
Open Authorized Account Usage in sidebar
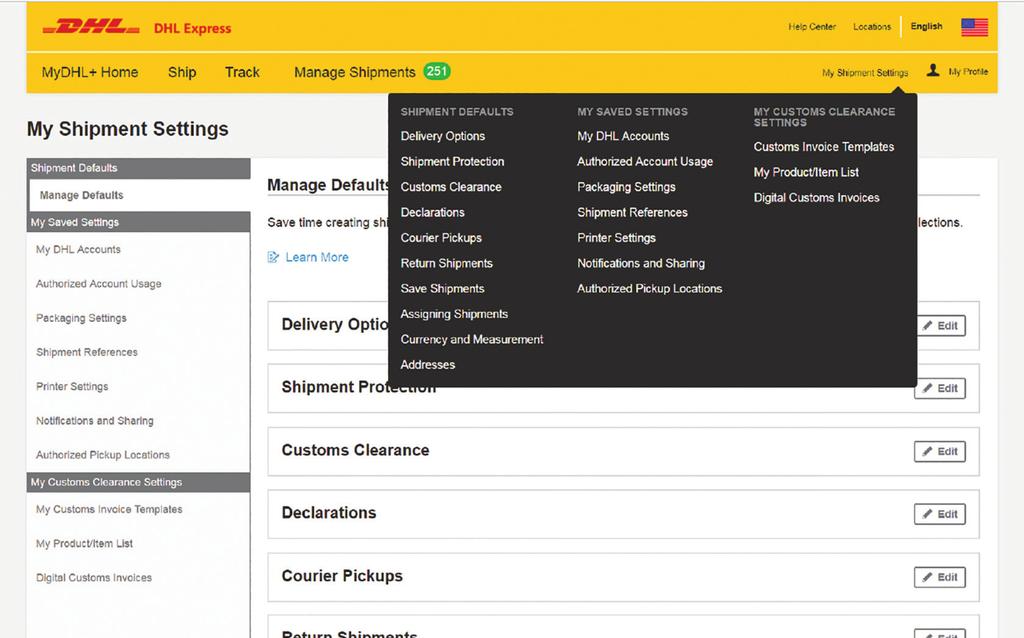click(99, 283)
